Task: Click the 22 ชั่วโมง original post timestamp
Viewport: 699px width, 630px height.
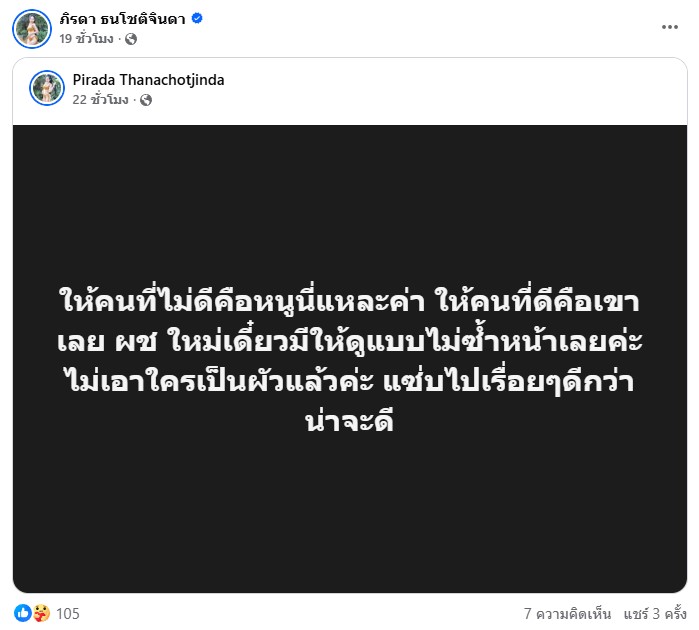Action: pyautogui.click(x=100, y=100)
